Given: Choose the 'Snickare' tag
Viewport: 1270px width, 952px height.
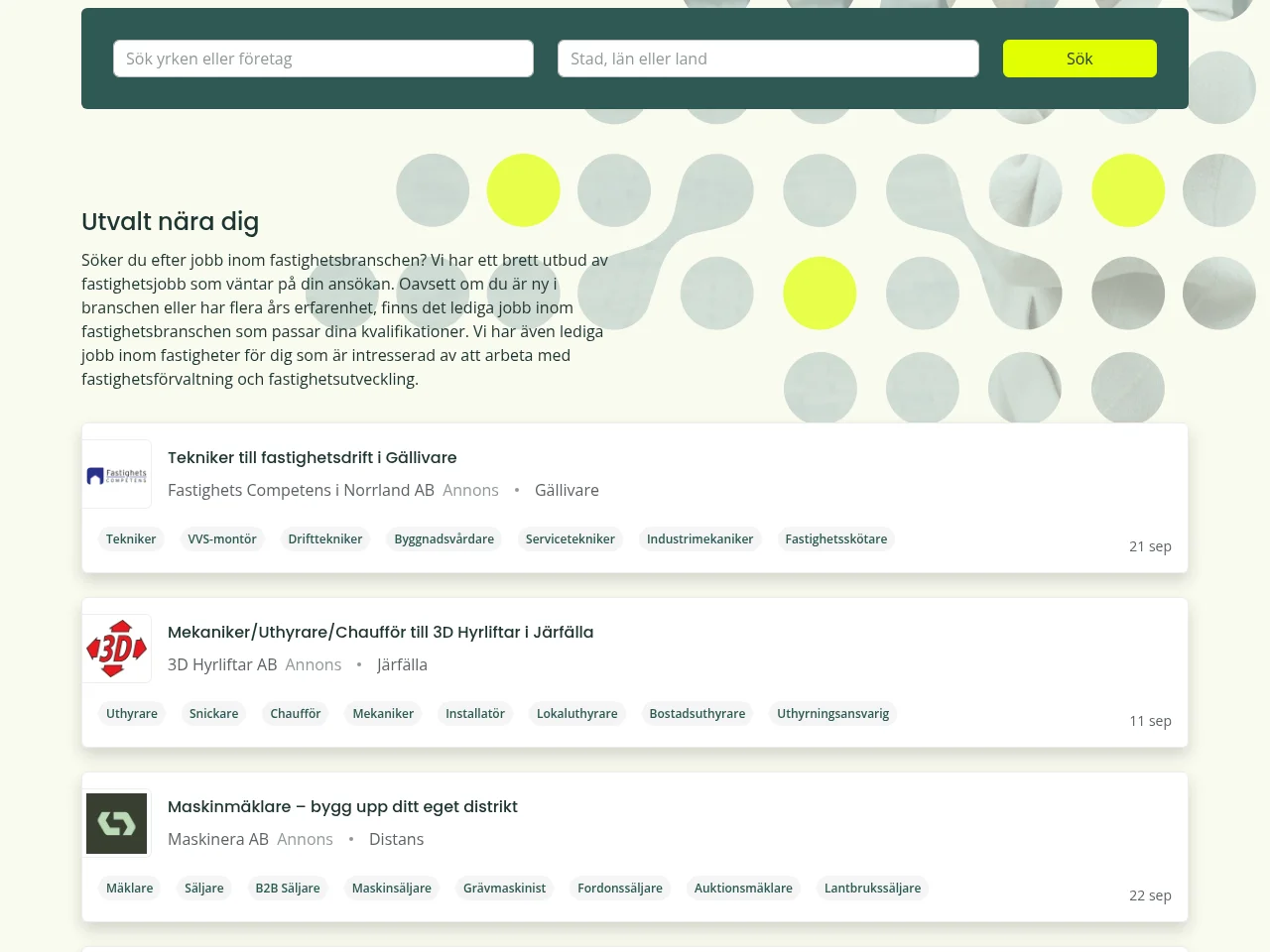Looking at the screenshot, I should 214,714.
